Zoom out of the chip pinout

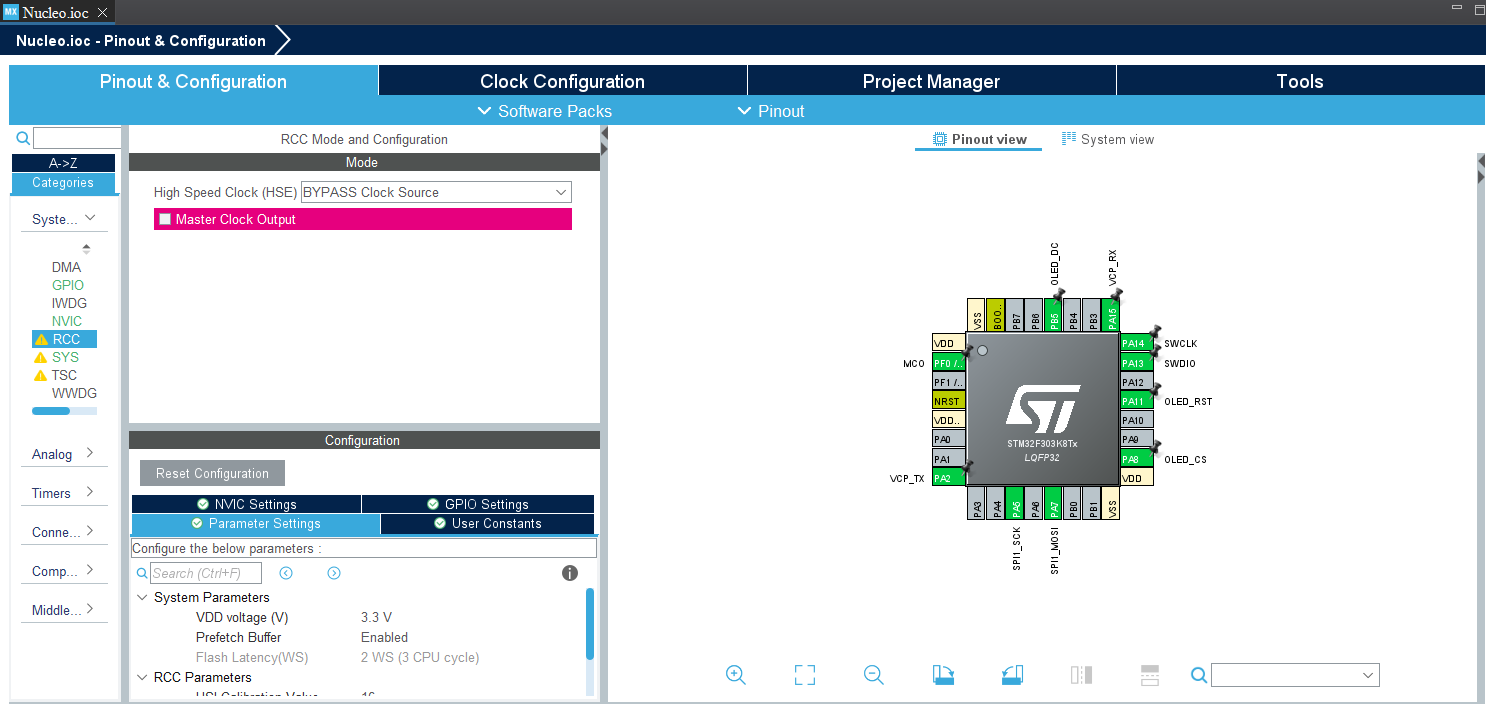[874, 675]
